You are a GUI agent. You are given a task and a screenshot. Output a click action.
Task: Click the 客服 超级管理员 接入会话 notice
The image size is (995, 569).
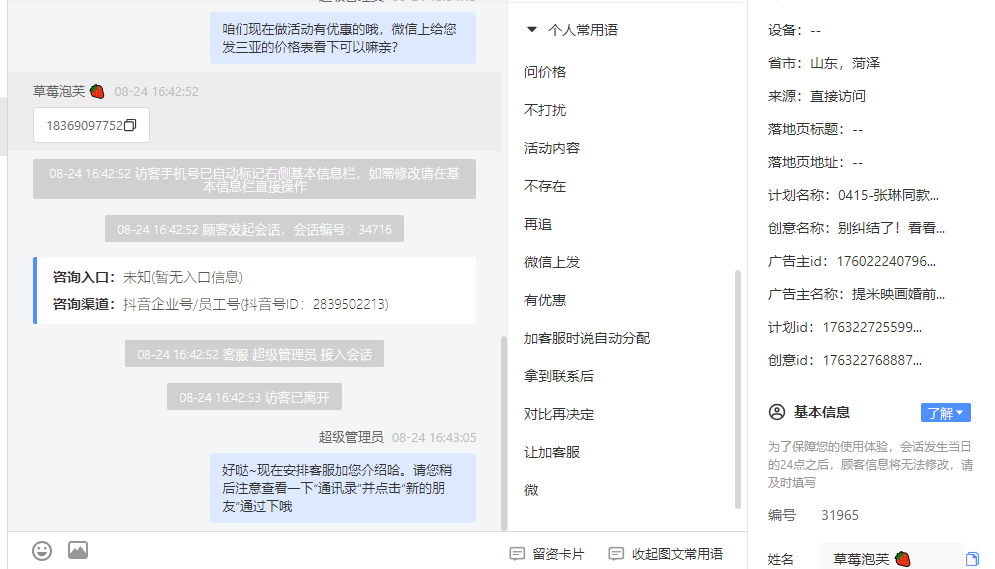point(254,354)
